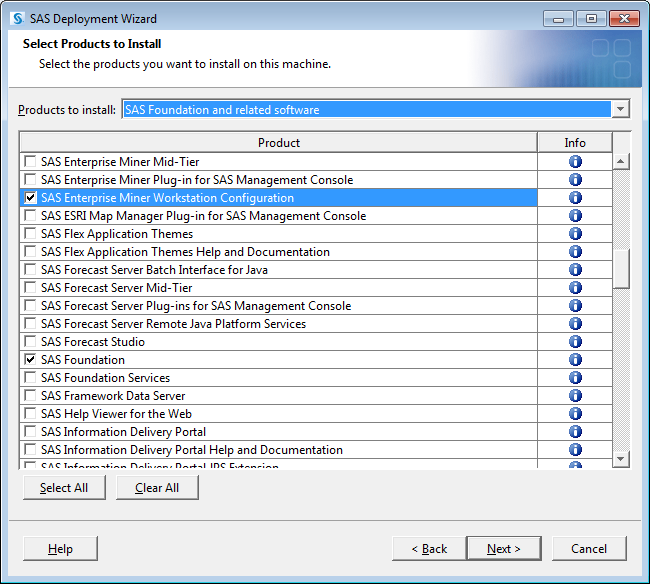Go Back to previous wizard step
Image resolution: width=650 pixels, height=584 pixels.
click(429, 549)
